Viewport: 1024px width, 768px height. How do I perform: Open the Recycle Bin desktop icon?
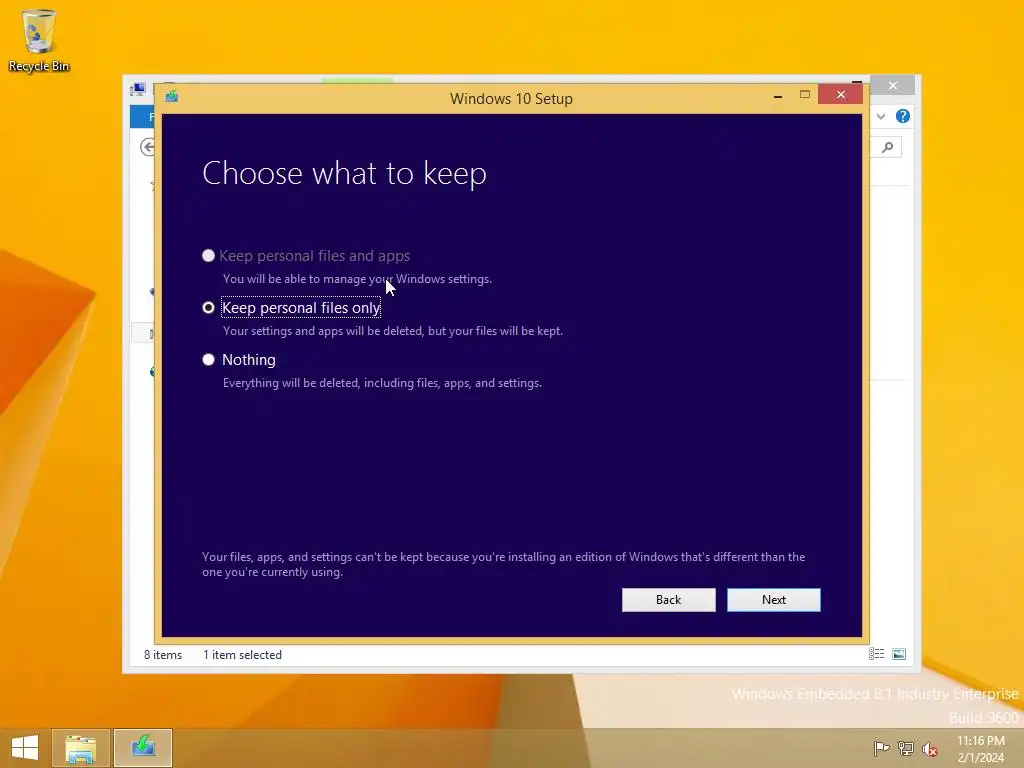click(x=39, y=39)
